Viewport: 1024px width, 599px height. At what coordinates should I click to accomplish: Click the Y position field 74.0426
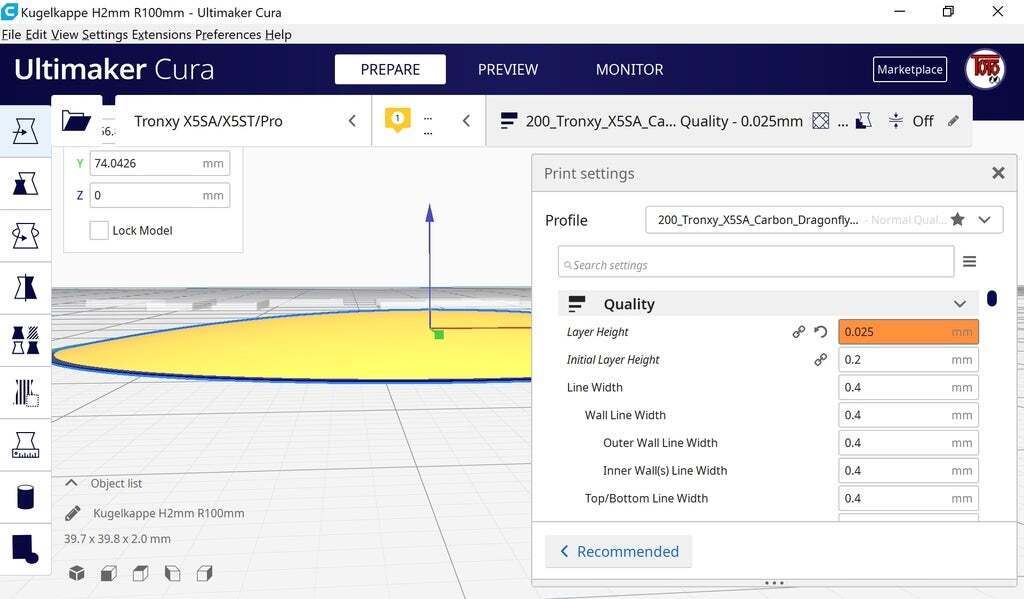coord(159,163)
